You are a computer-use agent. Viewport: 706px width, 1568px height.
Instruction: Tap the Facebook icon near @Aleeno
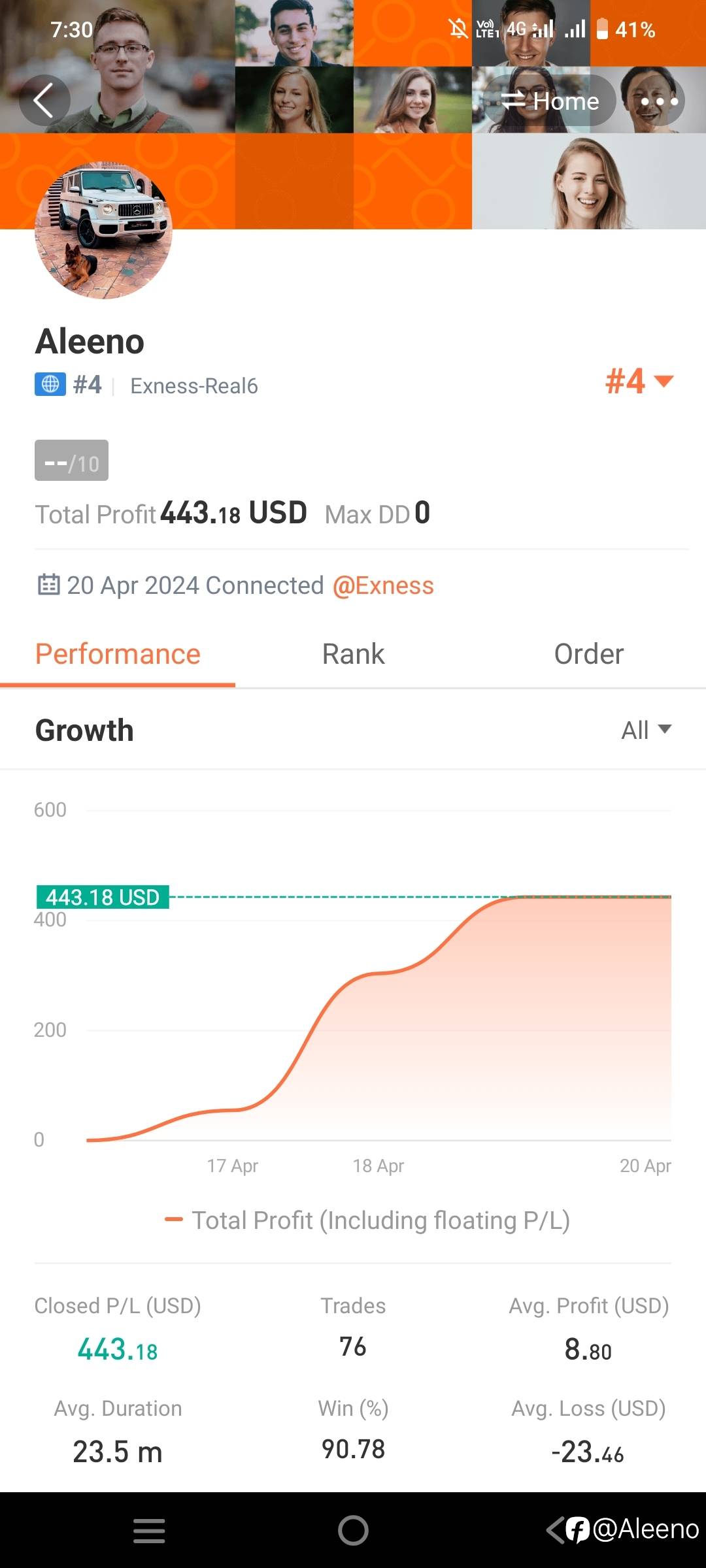[578, 1529]
